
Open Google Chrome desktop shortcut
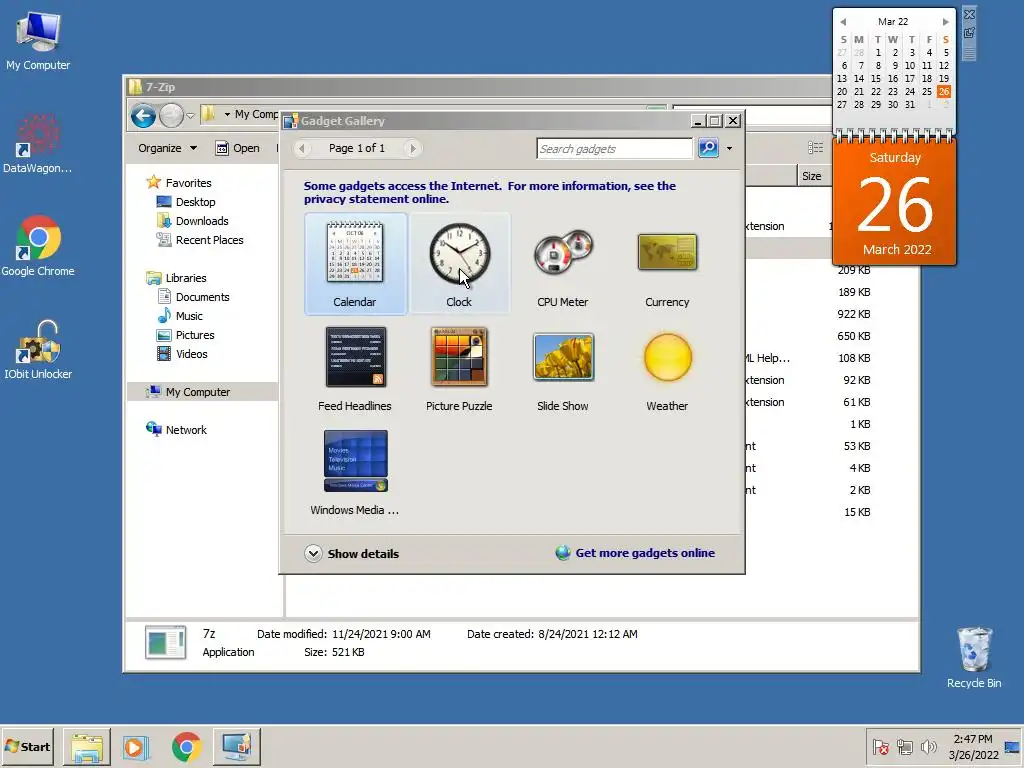click(x=38, y=246)
